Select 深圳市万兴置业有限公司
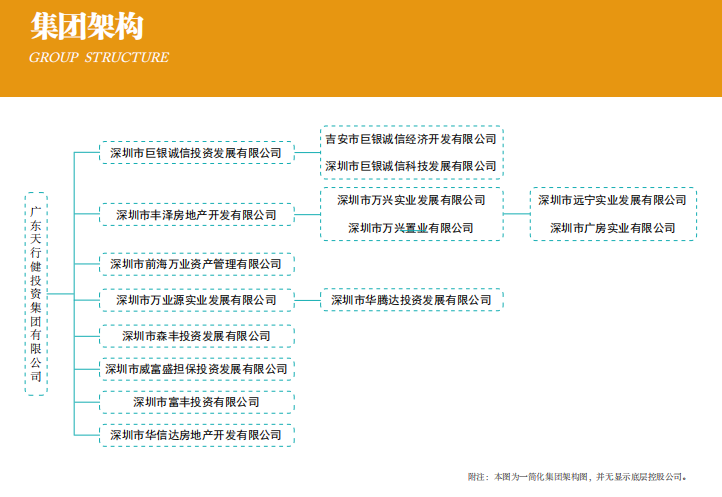 pyautogui.click(x=411, y=228)
